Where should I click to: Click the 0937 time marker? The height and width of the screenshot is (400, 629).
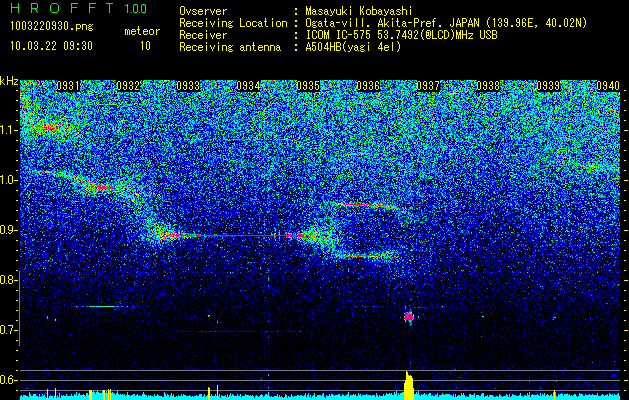[428, 86]
